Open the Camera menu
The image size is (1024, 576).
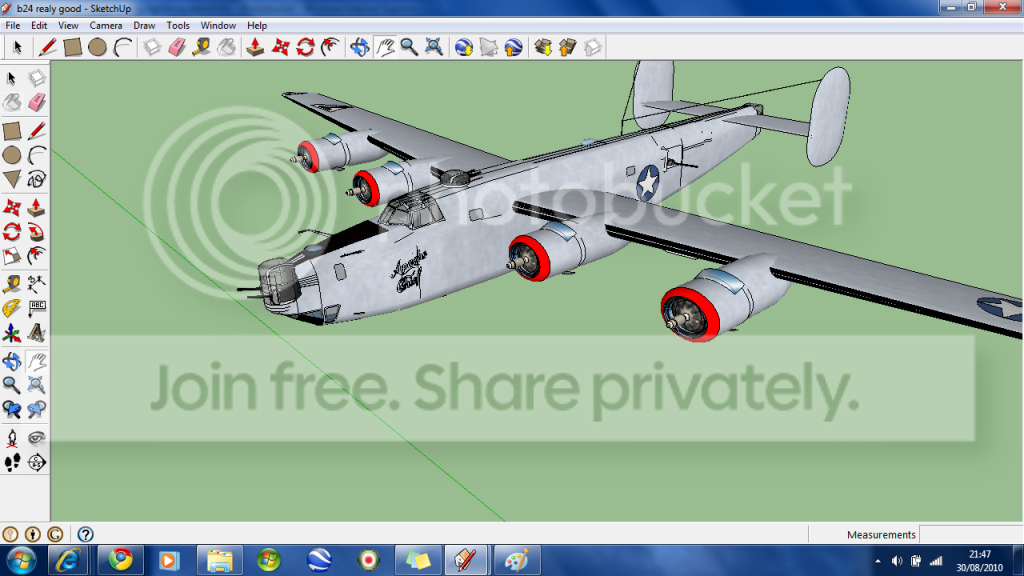pyautogui.click(x=106, y=25)
